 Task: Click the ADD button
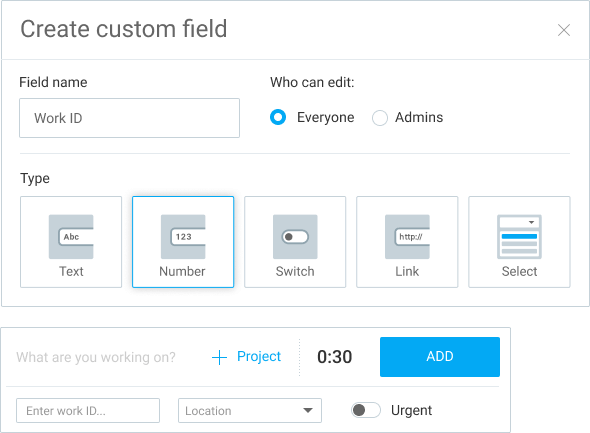[x=440, y=357]
